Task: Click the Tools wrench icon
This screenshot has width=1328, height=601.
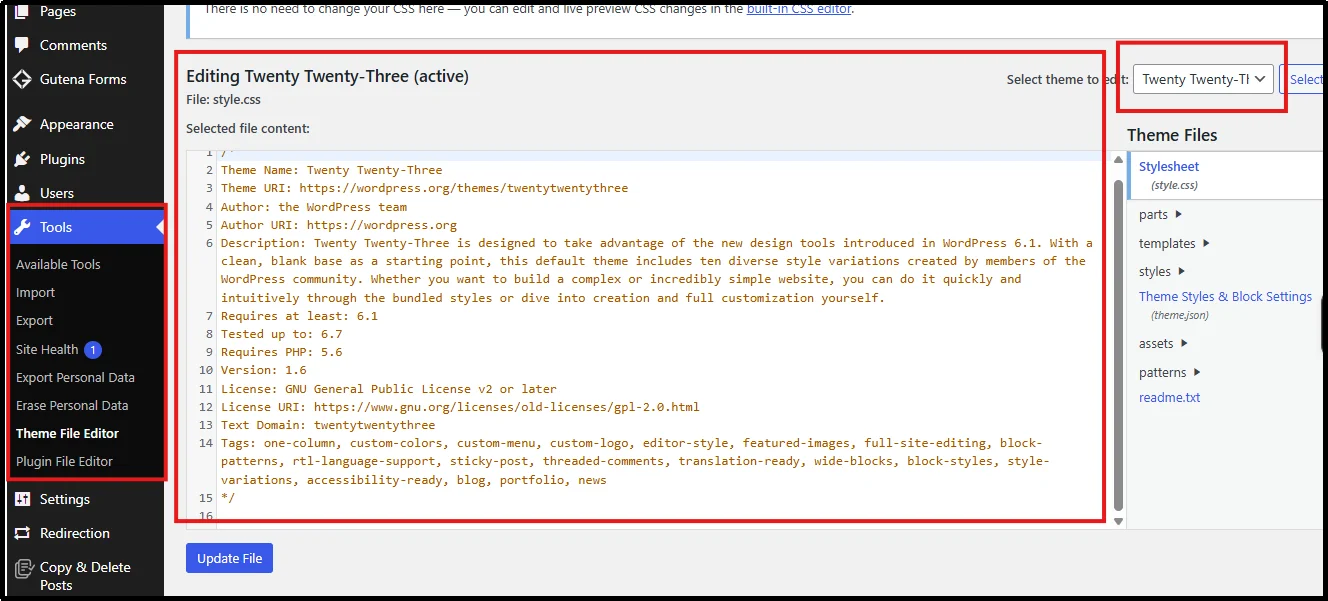Action: point(22,227)
